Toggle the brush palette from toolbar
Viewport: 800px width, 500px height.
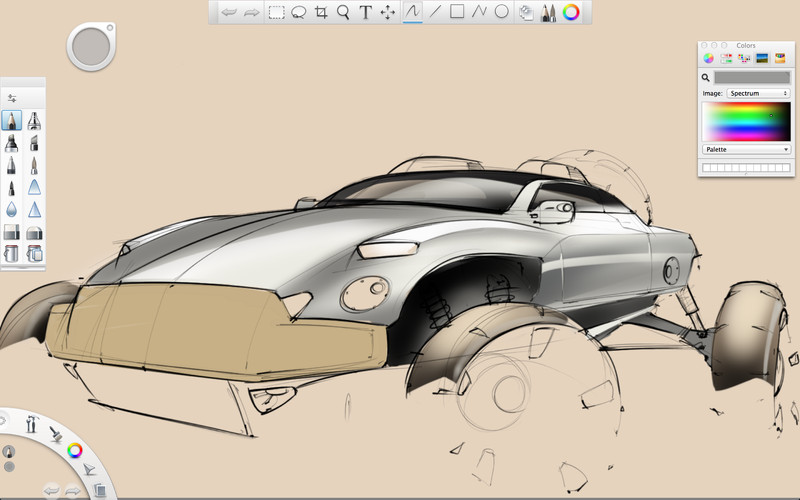pos(549,13)
